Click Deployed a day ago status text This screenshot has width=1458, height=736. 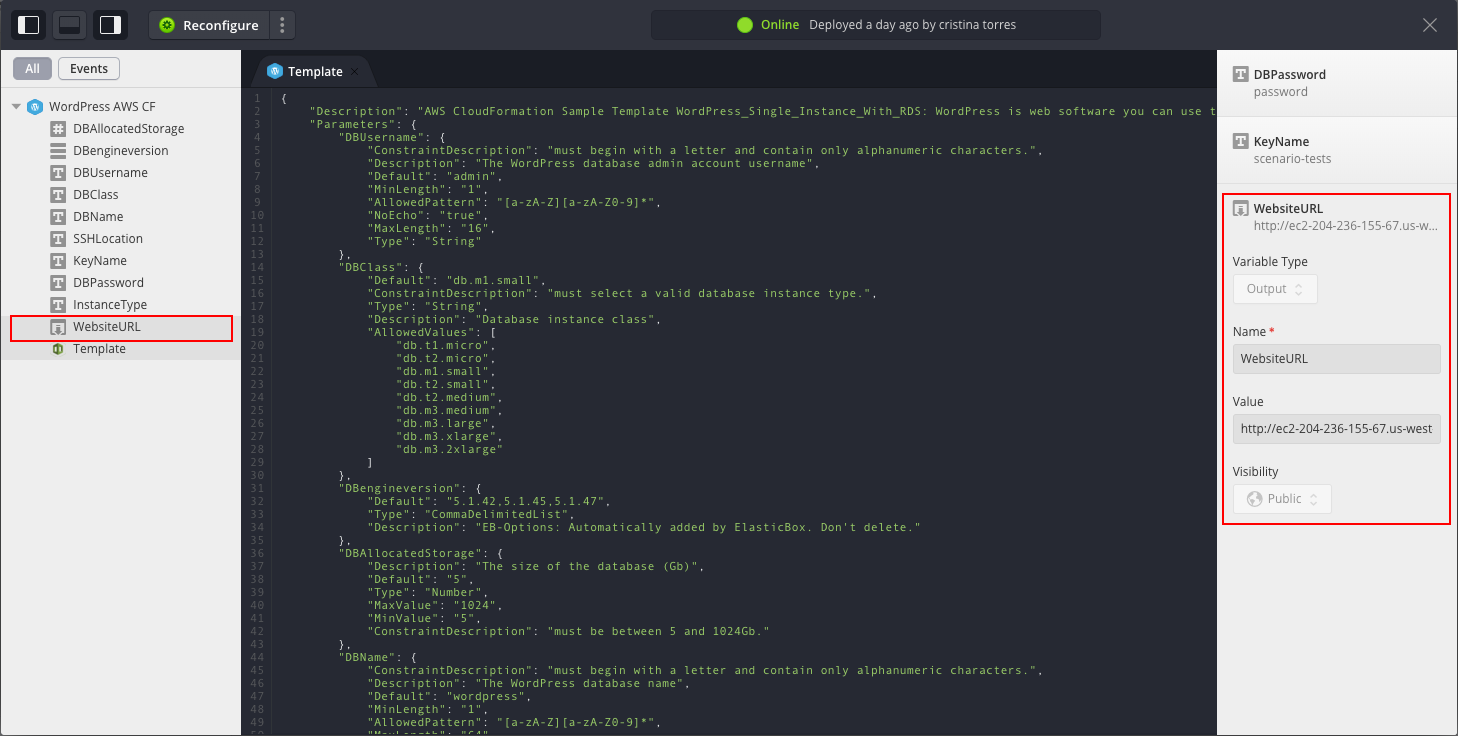912,25
